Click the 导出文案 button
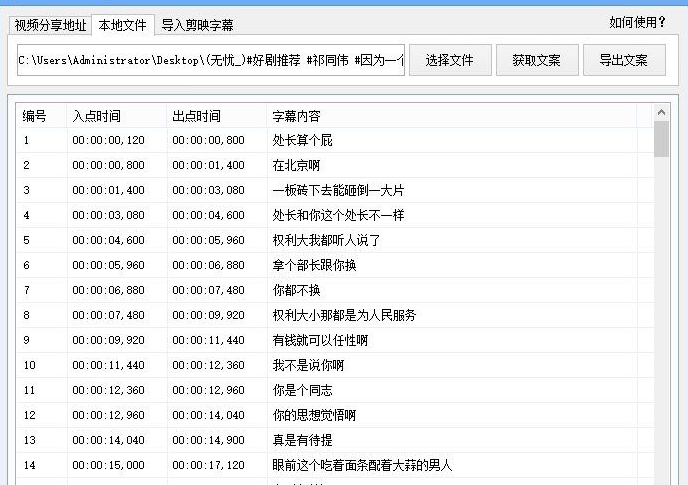The width and height of the screenshot is (688, 485). [x=624, y=60]
